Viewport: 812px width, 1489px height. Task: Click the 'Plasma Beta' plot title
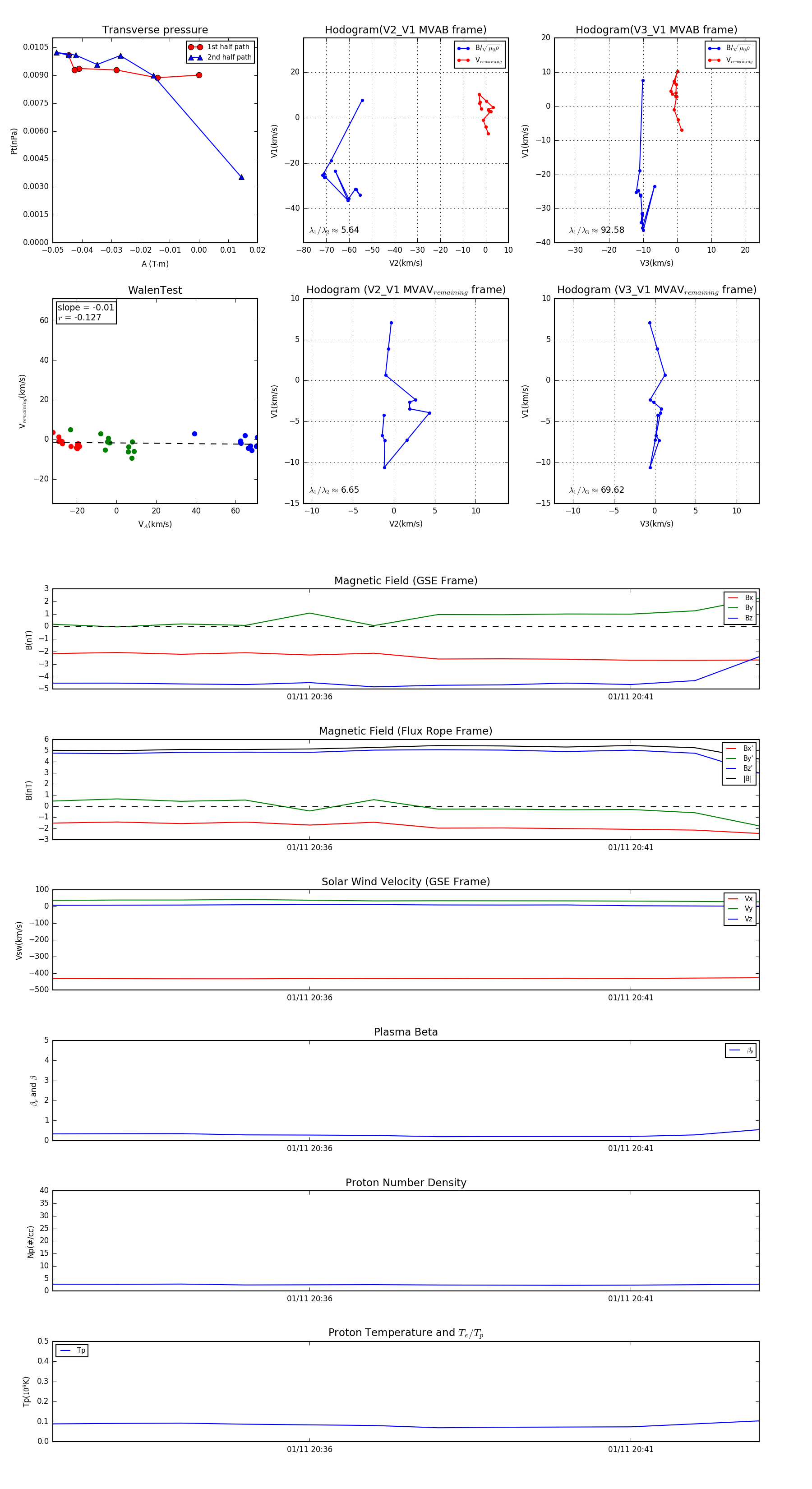pos(406,1032)
